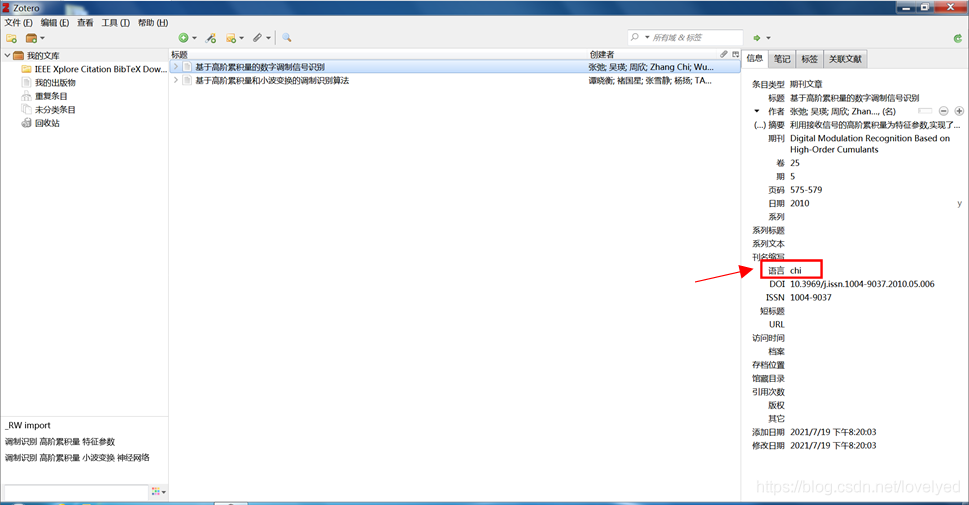
Task: Switch to the 信息 tab
Action: click(755, 59)
